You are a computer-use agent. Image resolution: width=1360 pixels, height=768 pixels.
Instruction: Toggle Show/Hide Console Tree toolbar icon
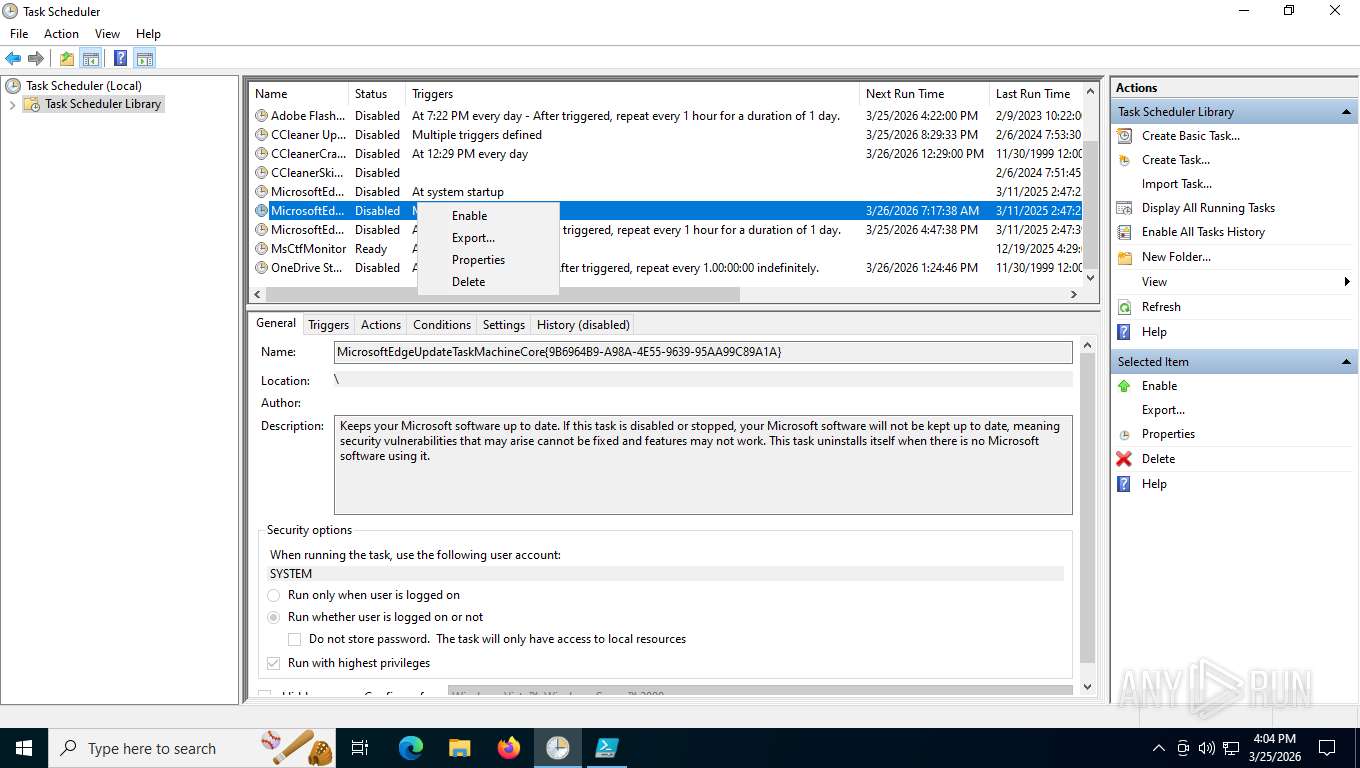coord(91,58)
